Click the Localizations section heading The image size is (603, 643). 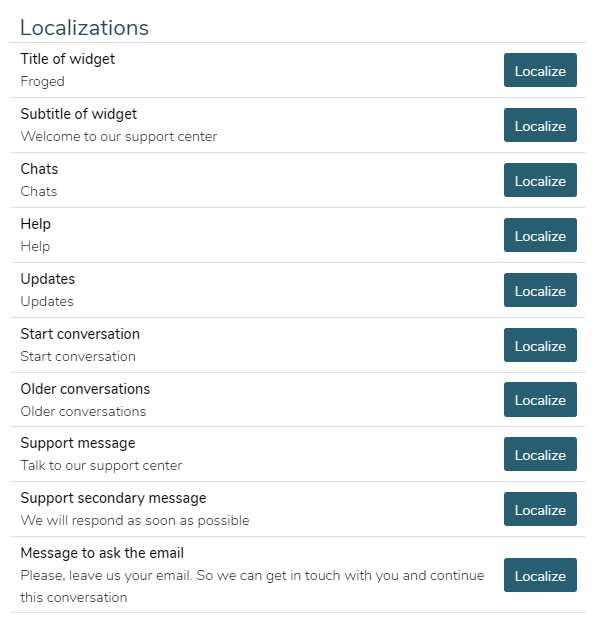pyautogui.click(x=85, y=28)
